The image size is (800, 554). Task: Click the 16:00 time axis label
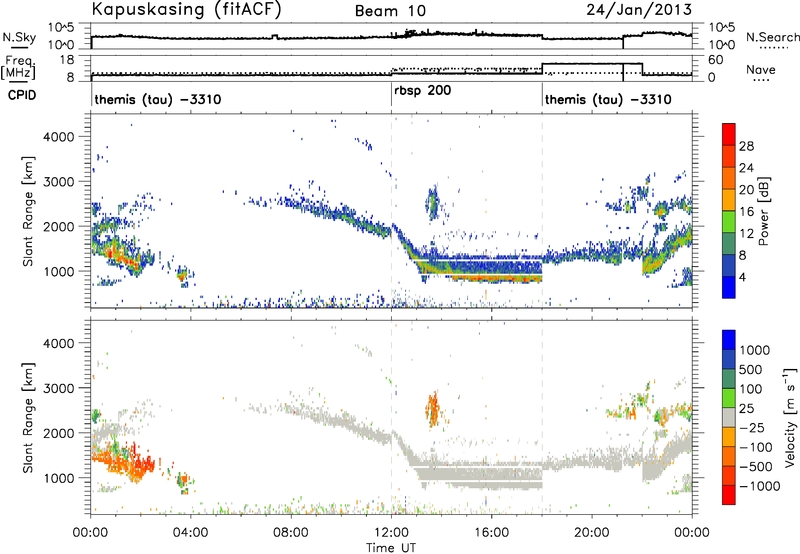[x=491, y=533]
